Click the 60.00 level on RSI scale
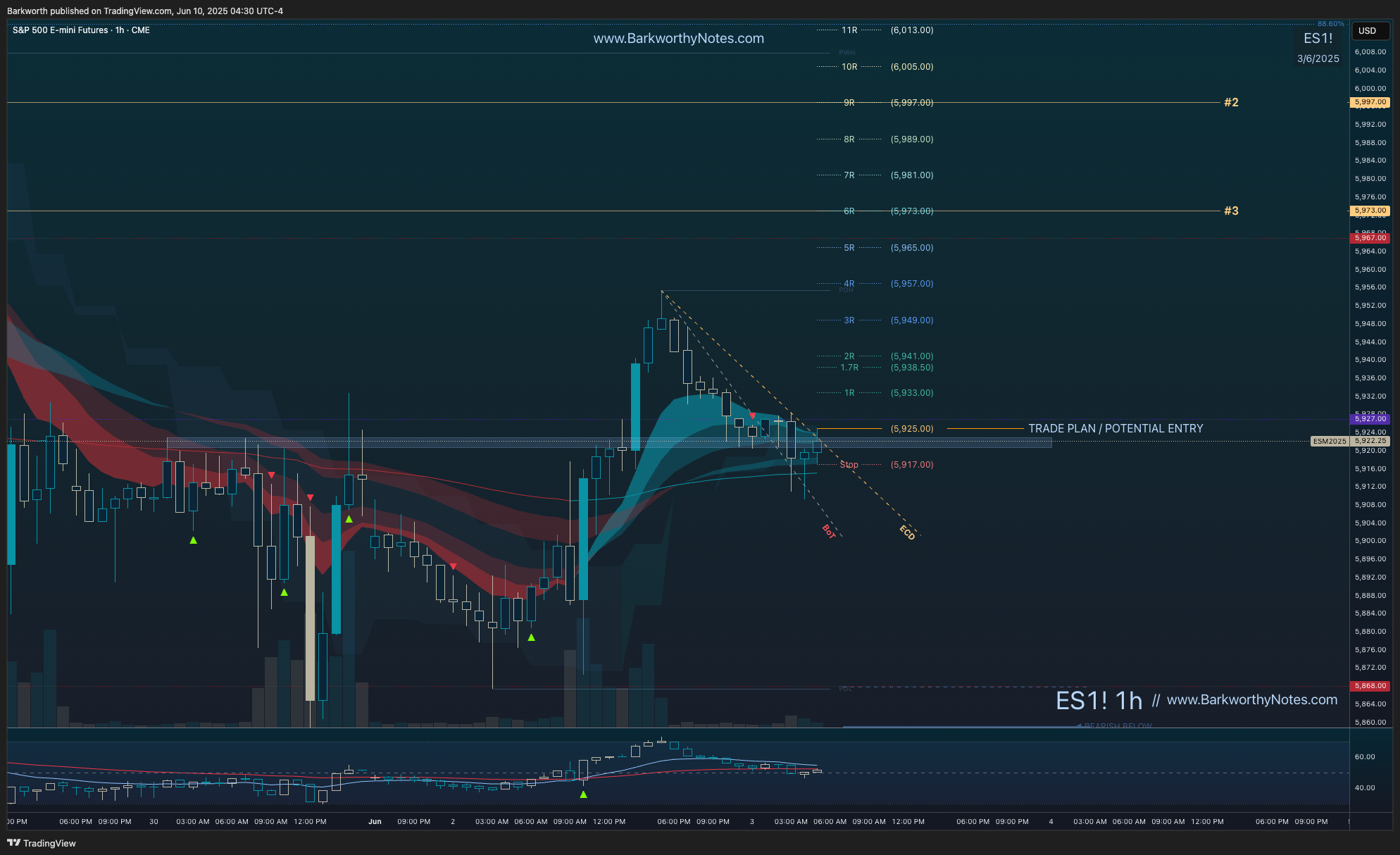1400x855 pixels. (1364, 757)
